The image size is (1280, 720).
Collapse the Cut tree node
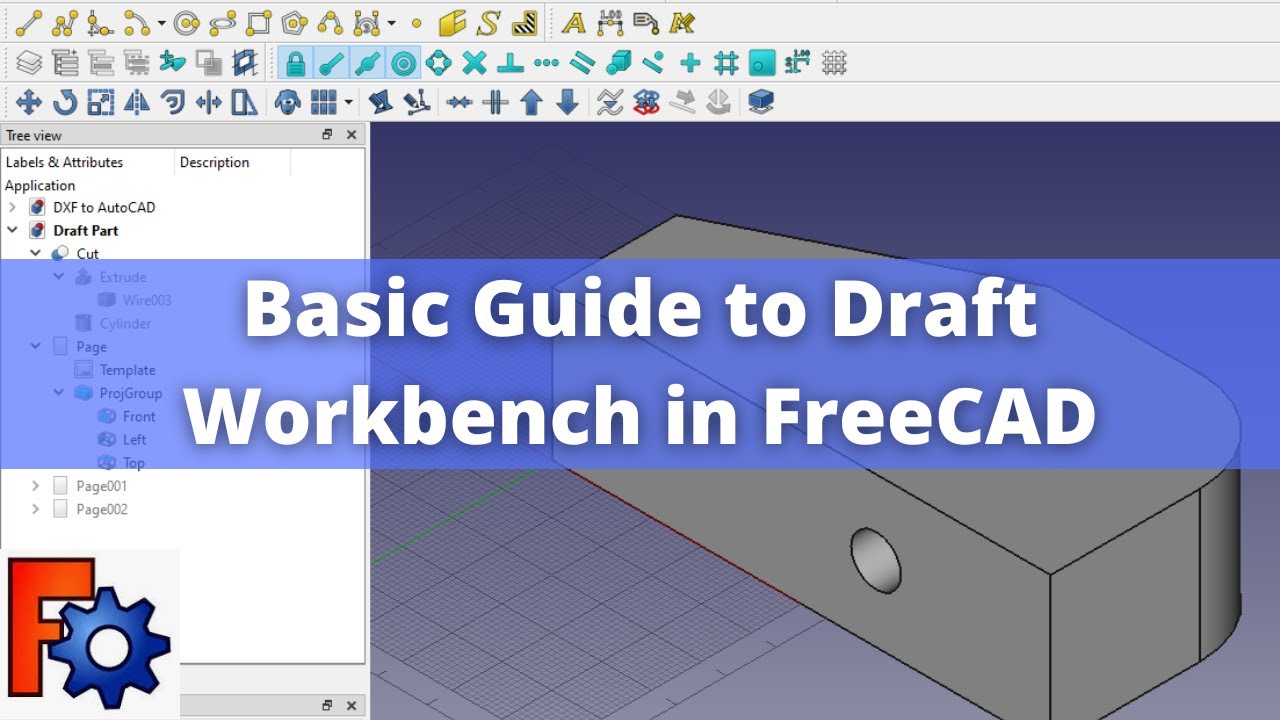[35, 253]
